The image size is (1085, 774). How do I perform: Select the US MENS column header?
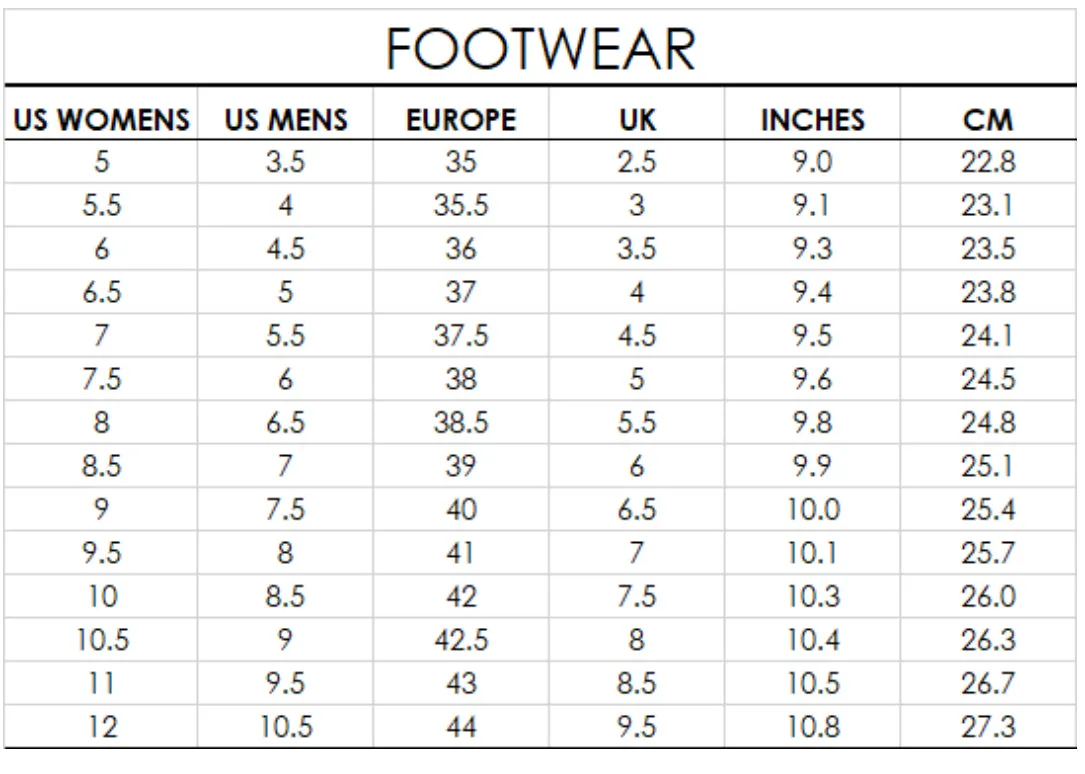click(x=286, y=120)
